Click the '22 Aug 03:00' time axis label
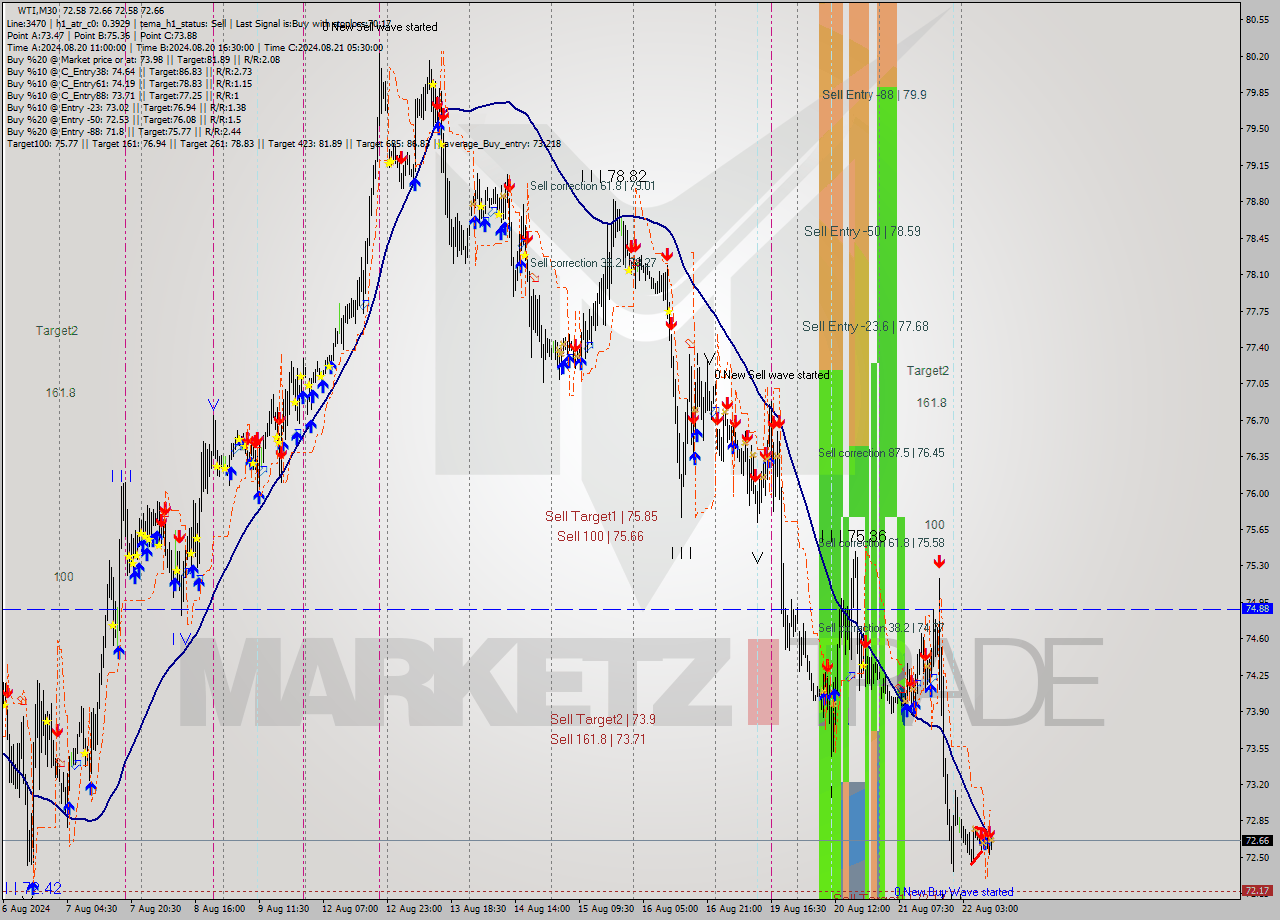Screen dimensions: 1280x920 (x=990, y=909)
